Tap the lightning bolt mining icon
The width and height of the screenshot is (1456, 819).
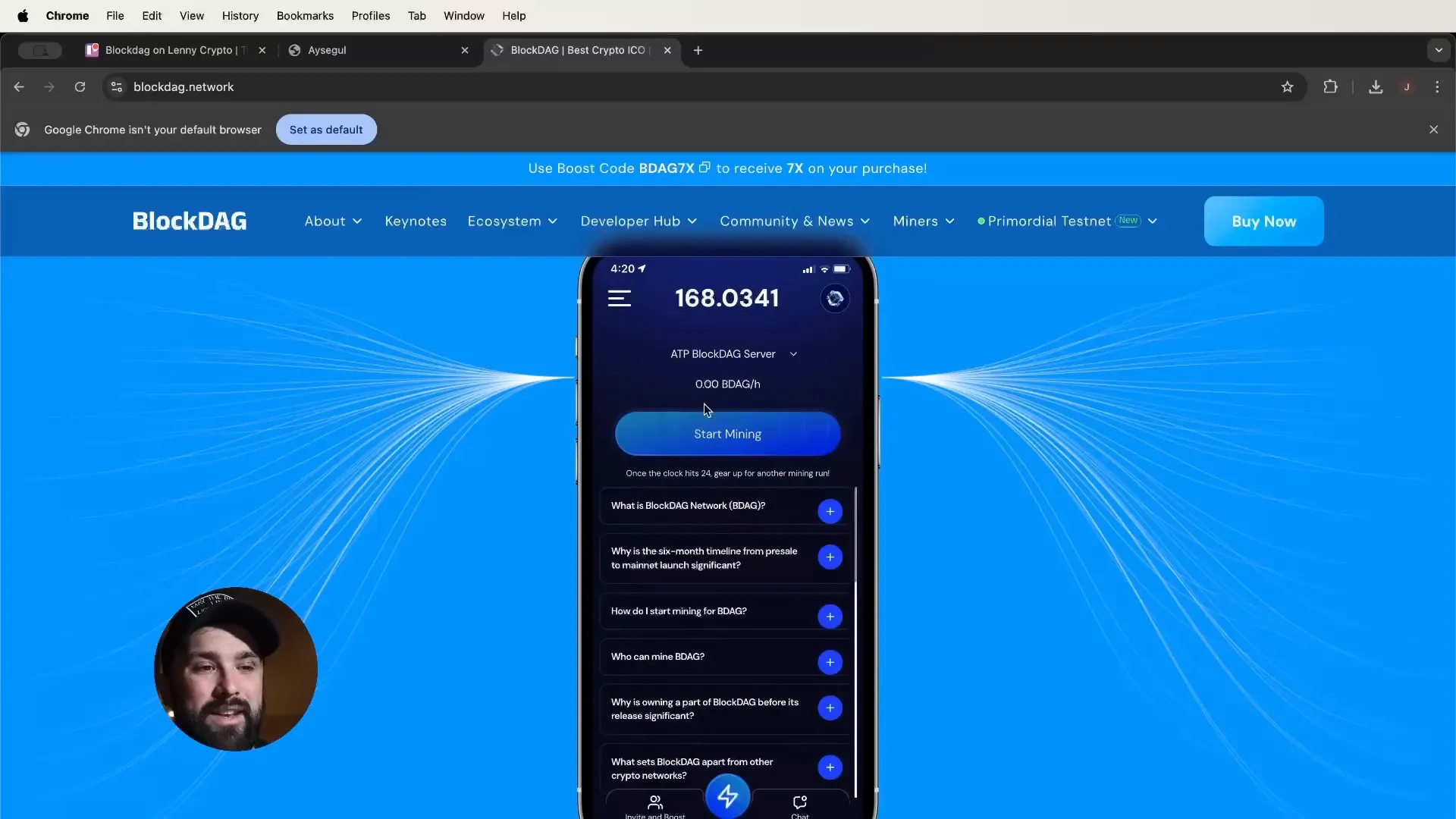[x=727, y=796]
